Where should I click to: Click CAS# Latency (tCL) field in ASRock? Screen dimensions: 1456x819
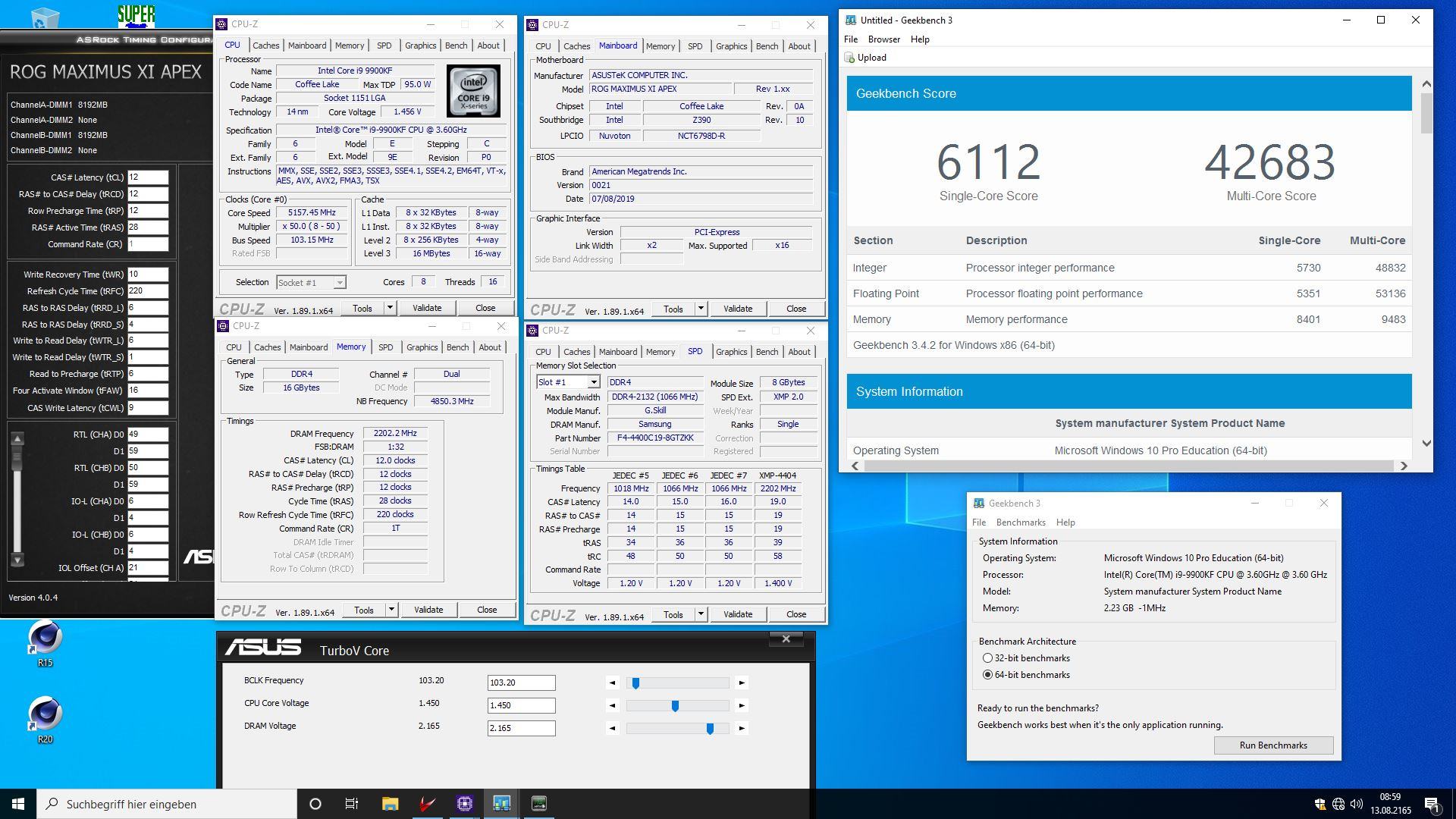pos(148,177)
